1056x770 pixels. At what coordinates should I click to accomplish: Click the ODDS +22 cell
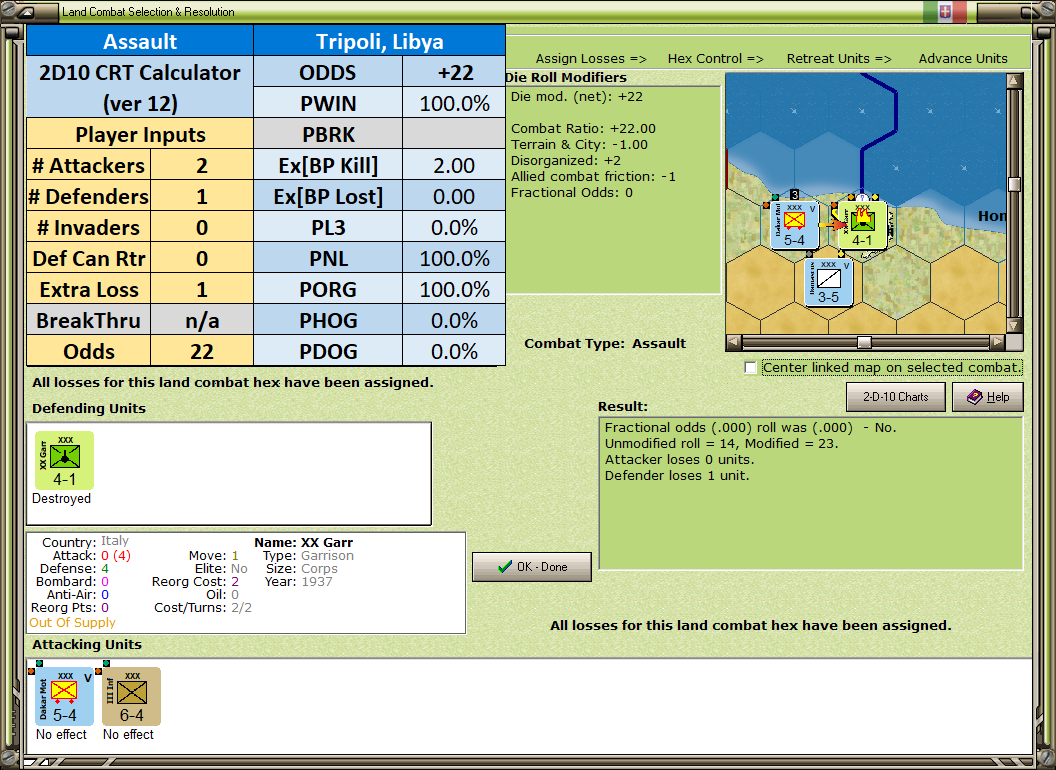click(454, 73)
